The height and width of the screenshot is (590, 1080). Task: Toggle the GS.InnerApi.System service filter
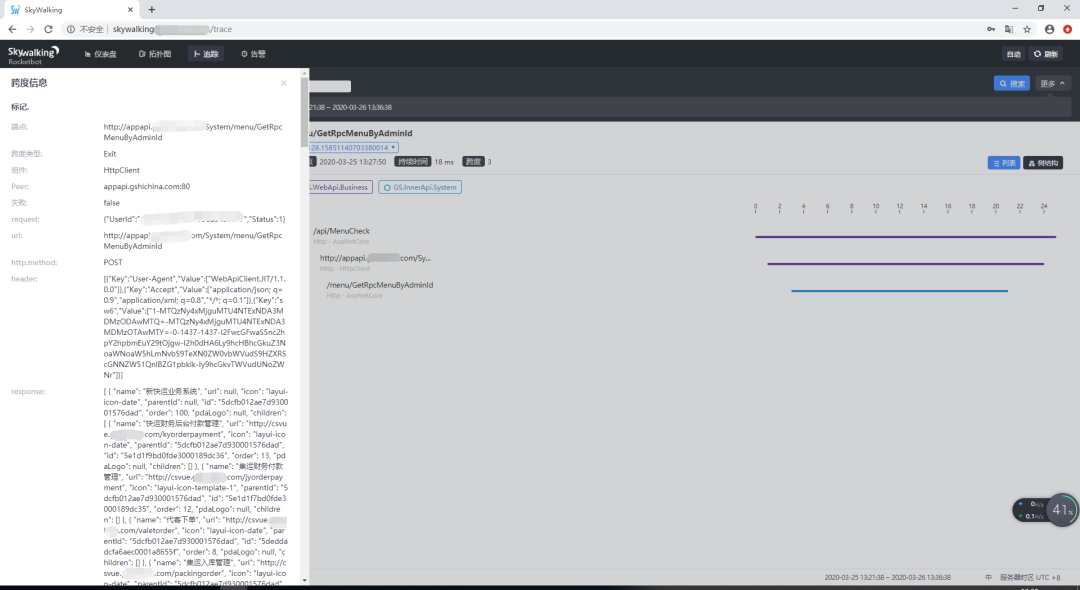pyautogui.click(x=419, y=187)
